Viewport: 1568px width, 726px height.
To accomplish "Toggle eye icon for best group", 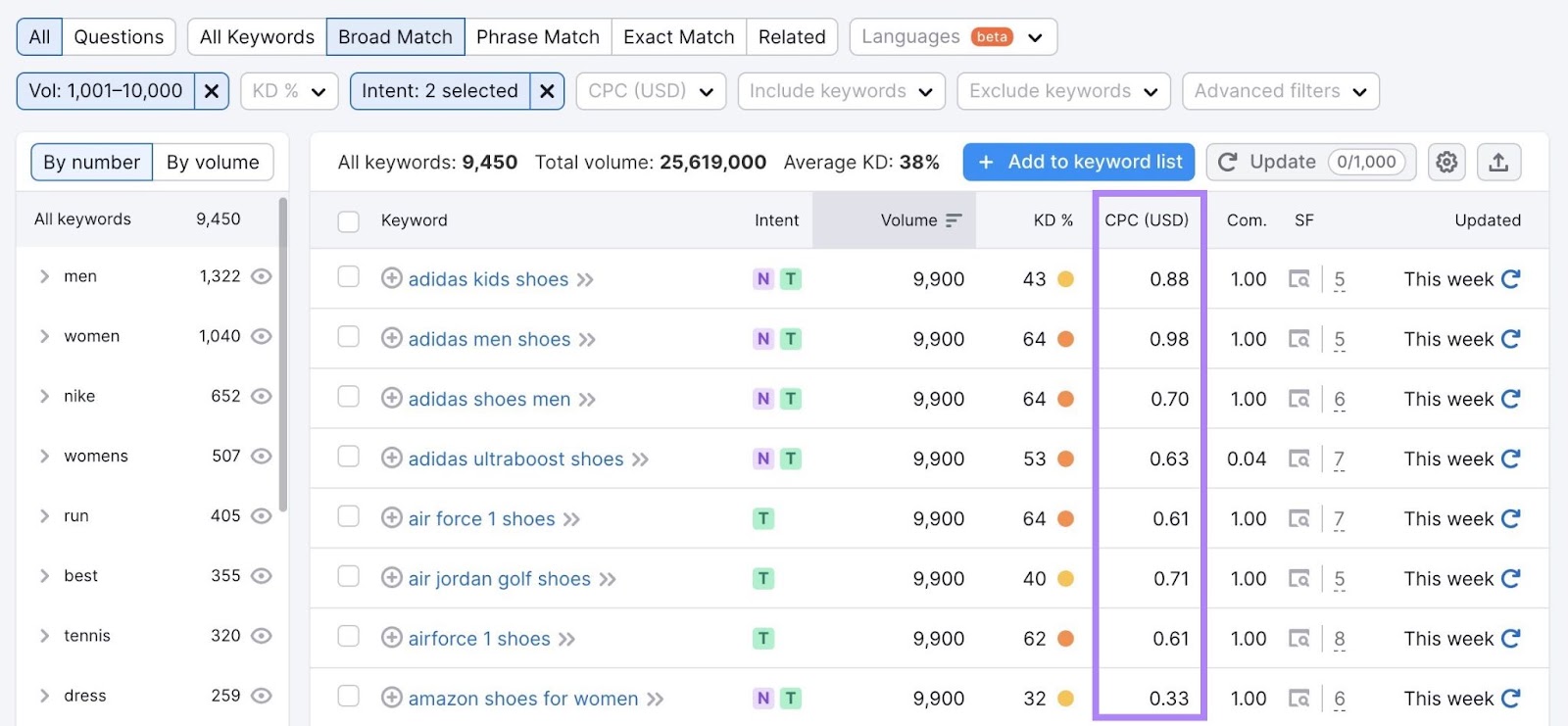I will pos(261,575).
